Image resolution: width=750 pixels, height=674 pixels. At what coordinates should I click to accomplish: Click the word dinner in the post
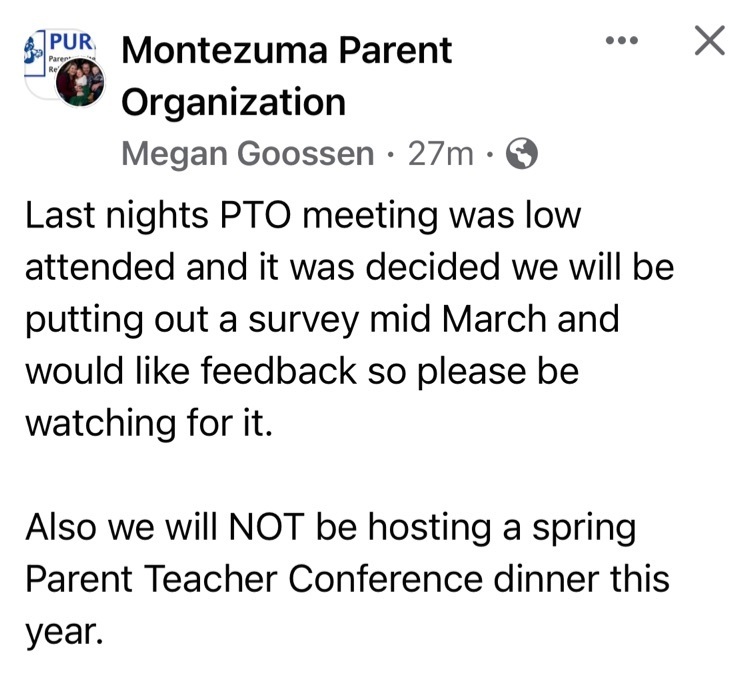[546, 579]
